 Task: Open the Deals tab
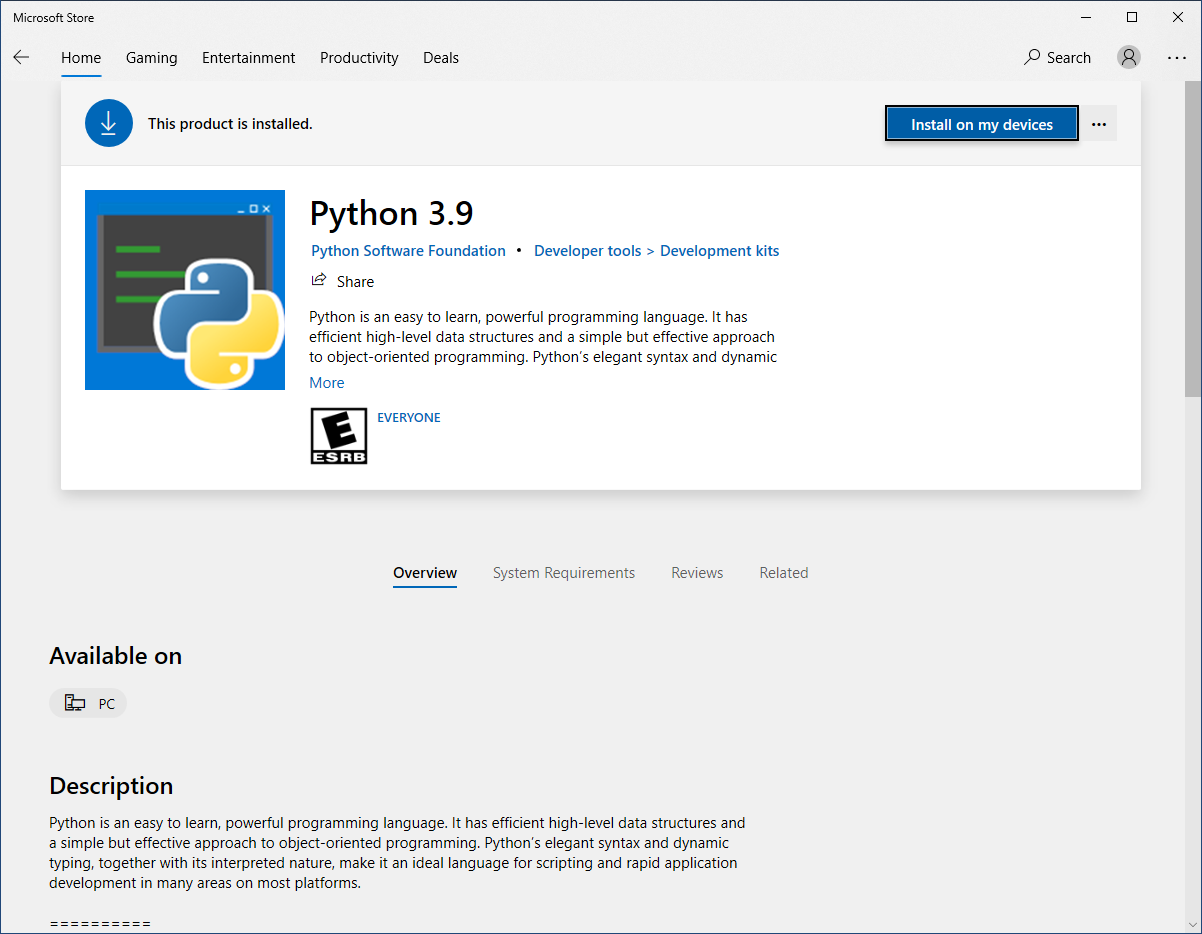441,58
